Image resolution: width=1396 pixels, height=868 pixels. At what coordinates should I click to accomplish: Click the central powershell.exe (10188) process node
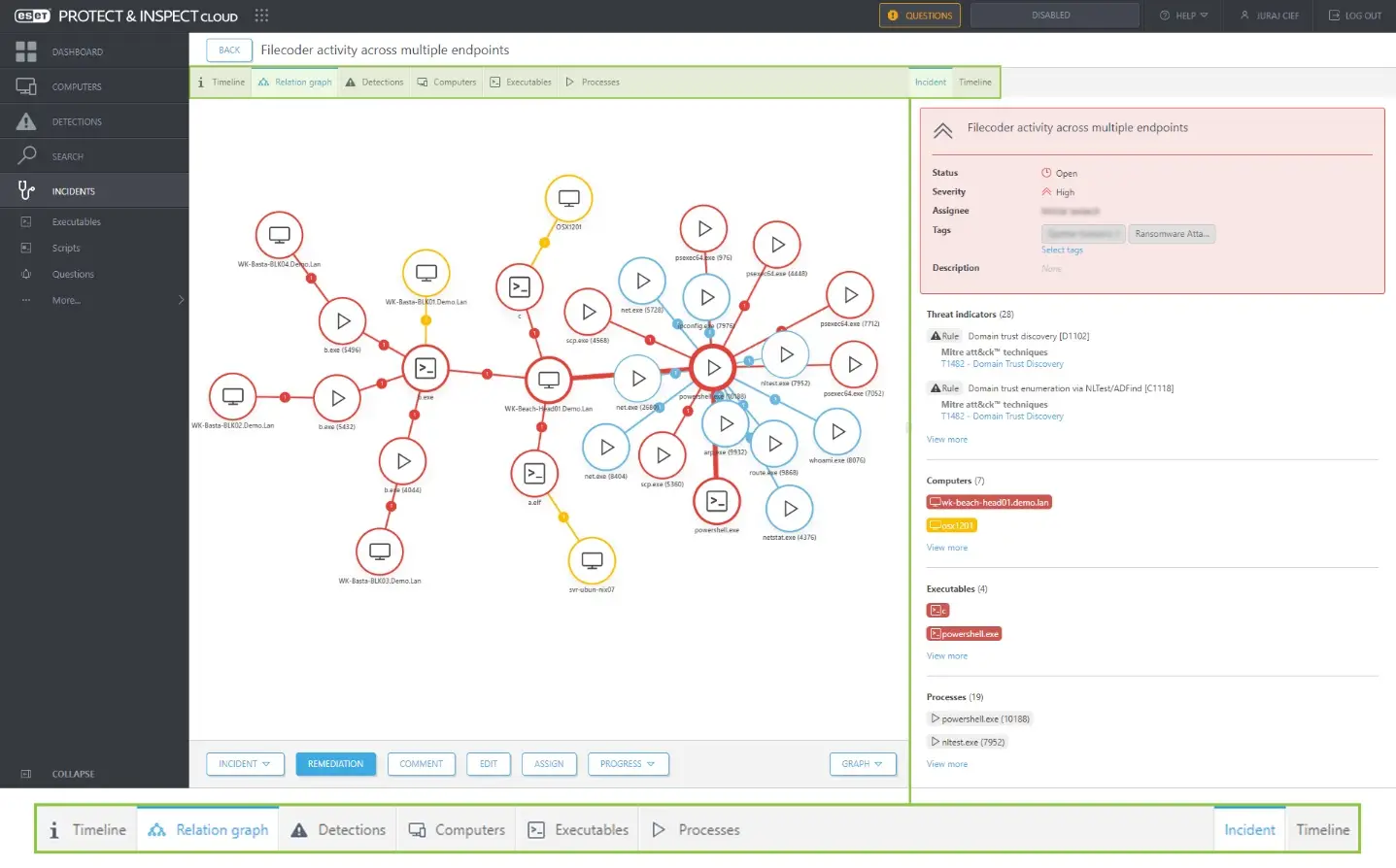[713, 368]
